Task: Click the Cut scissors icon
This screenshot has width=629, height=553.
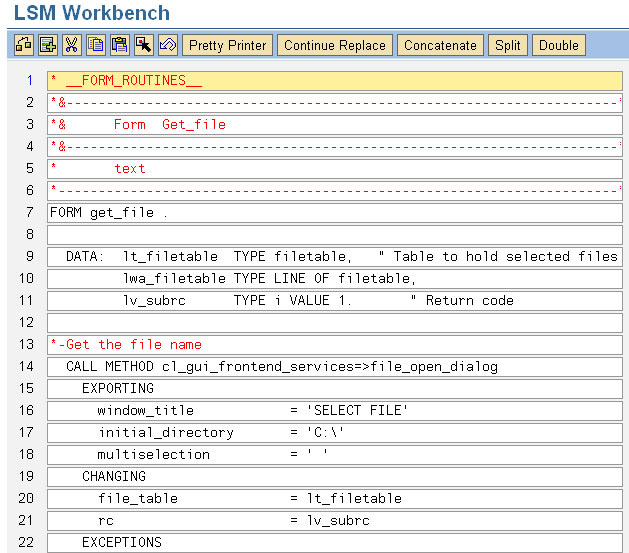Action: 72,45
